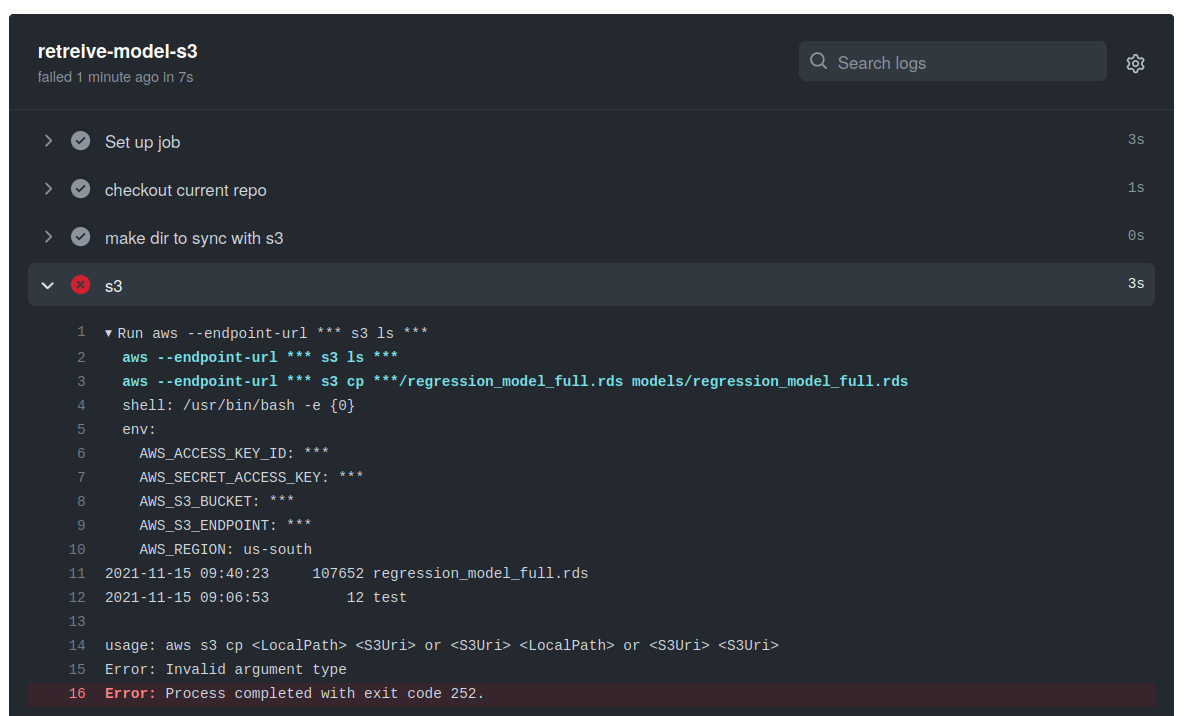The image size is (1184, 716).
Task: Click the 'env:' log line
Action: pos(139,430)
